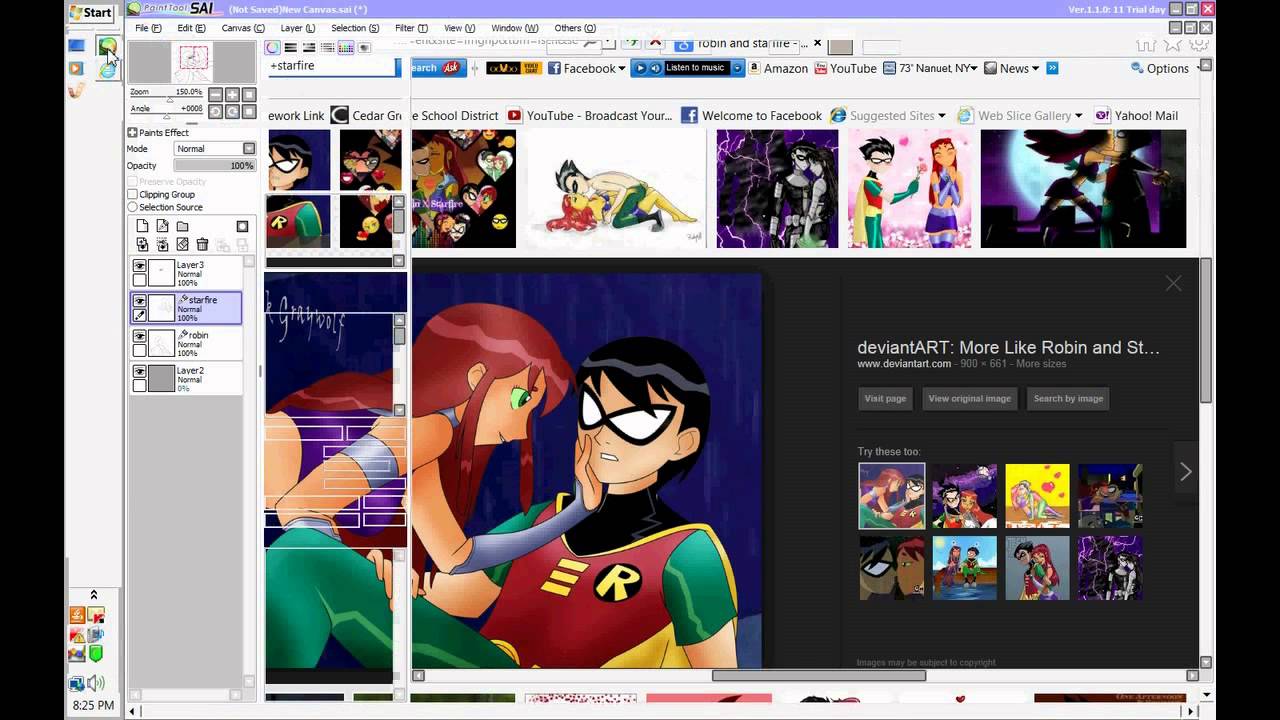
Task: Open YouTube toolbar link
Action: click(845, 68)
